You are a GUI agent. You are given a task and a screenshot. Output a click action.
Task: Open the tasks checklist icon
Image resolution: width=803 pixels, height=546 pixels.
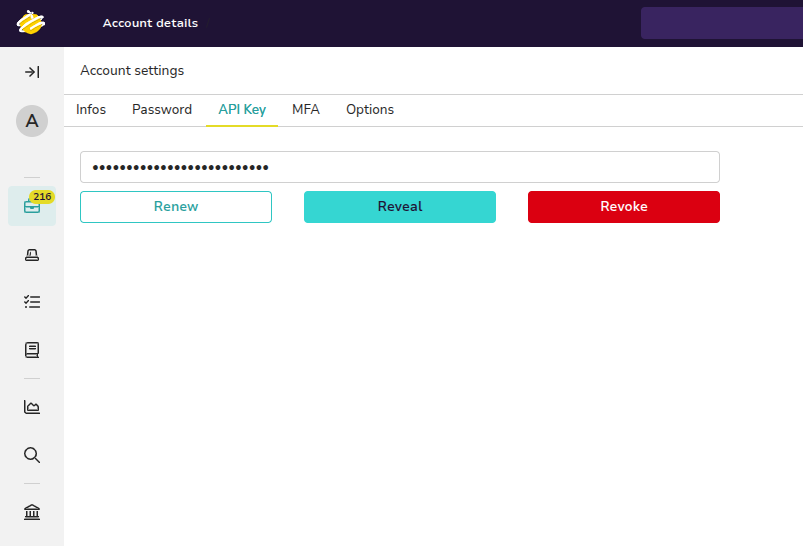(x=32, y=302)
